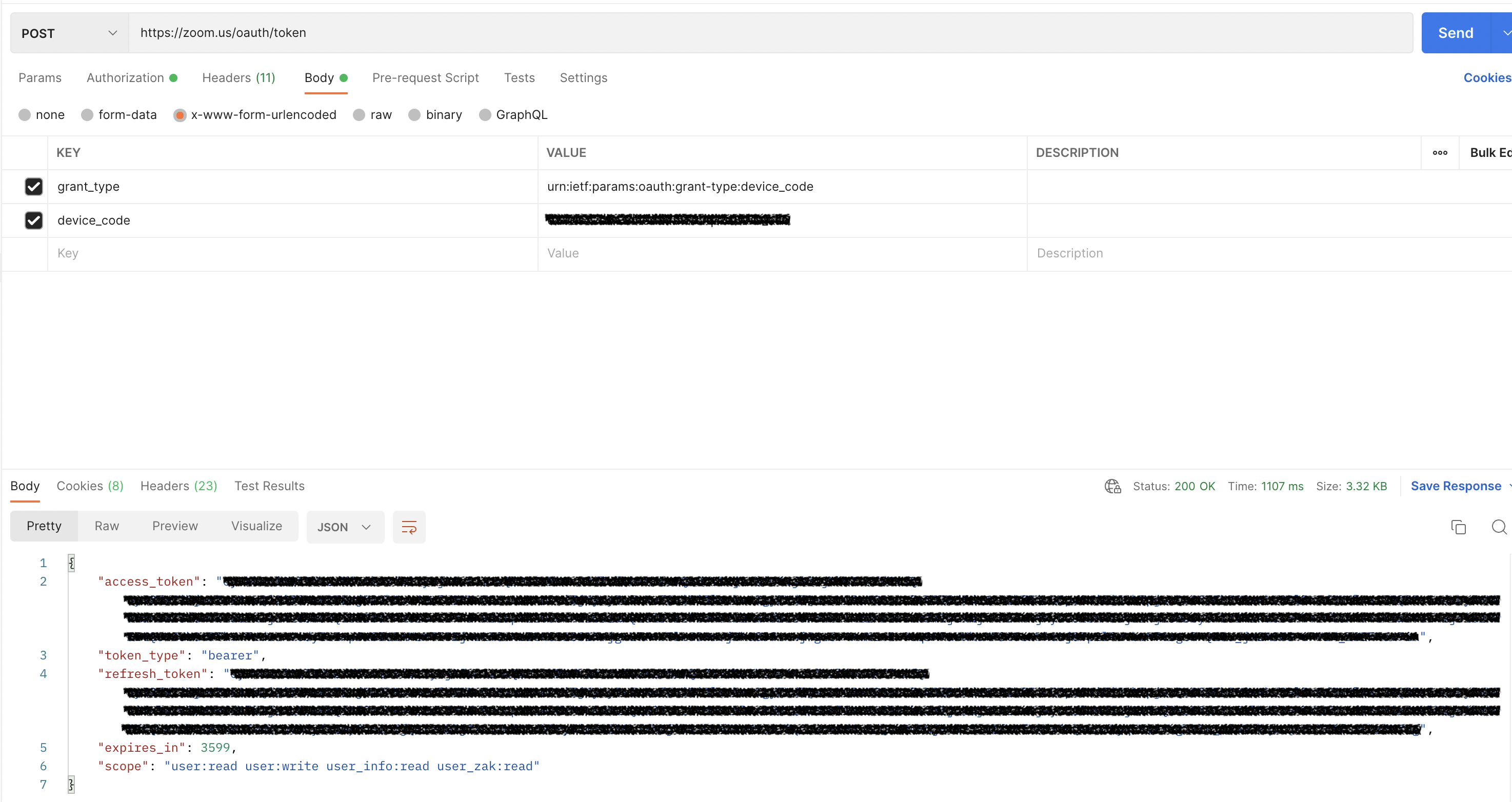1512x802 pixels.
Task: Switch to the Visualize view
Action: 256,526
